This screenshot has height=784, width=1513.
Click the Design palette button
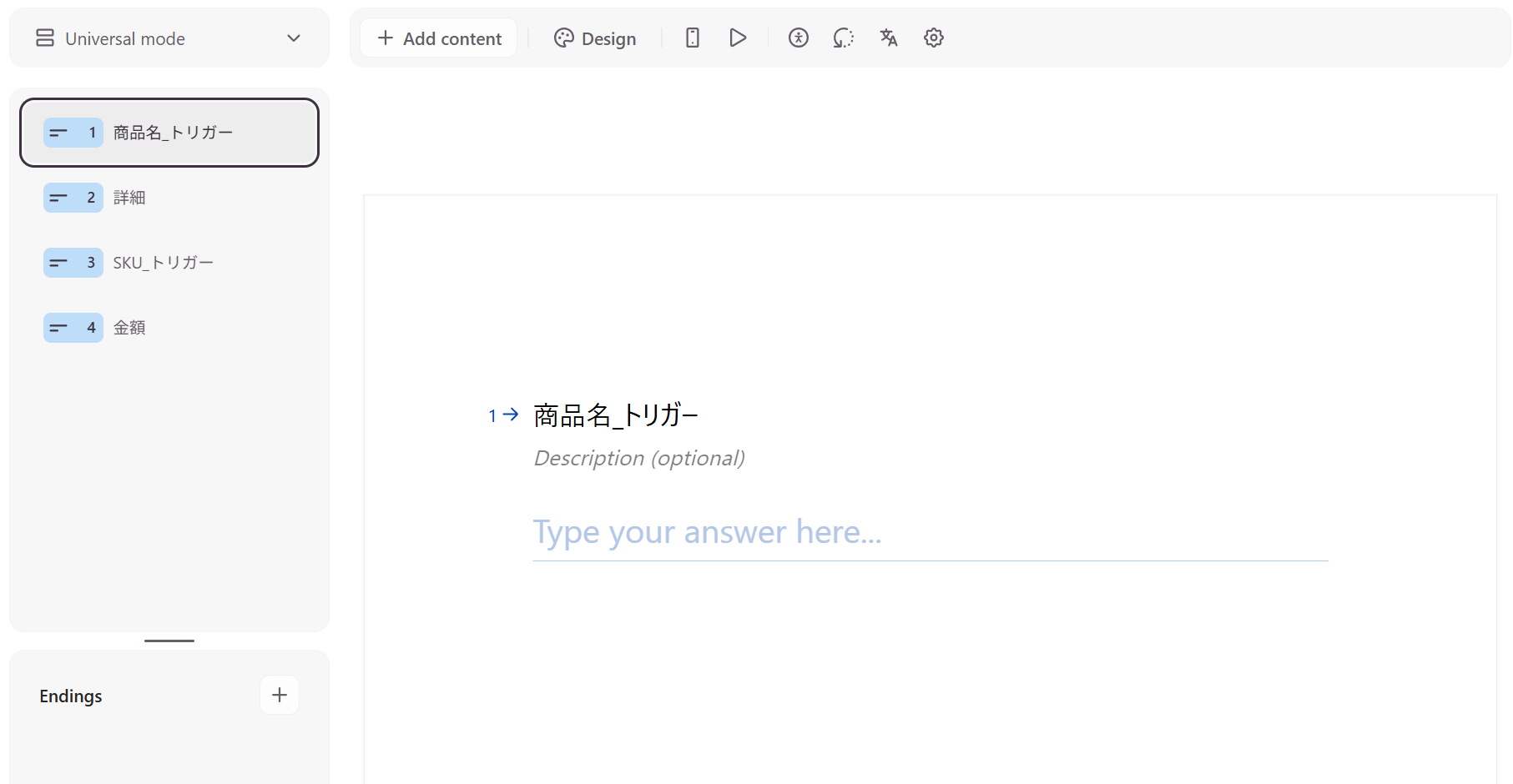pyautogui.click(x=595, y=38)
